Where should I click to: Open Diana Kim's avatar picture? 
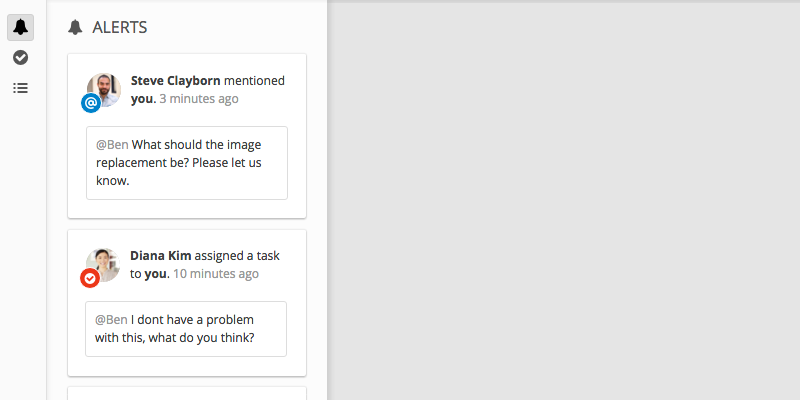[103, 265]
